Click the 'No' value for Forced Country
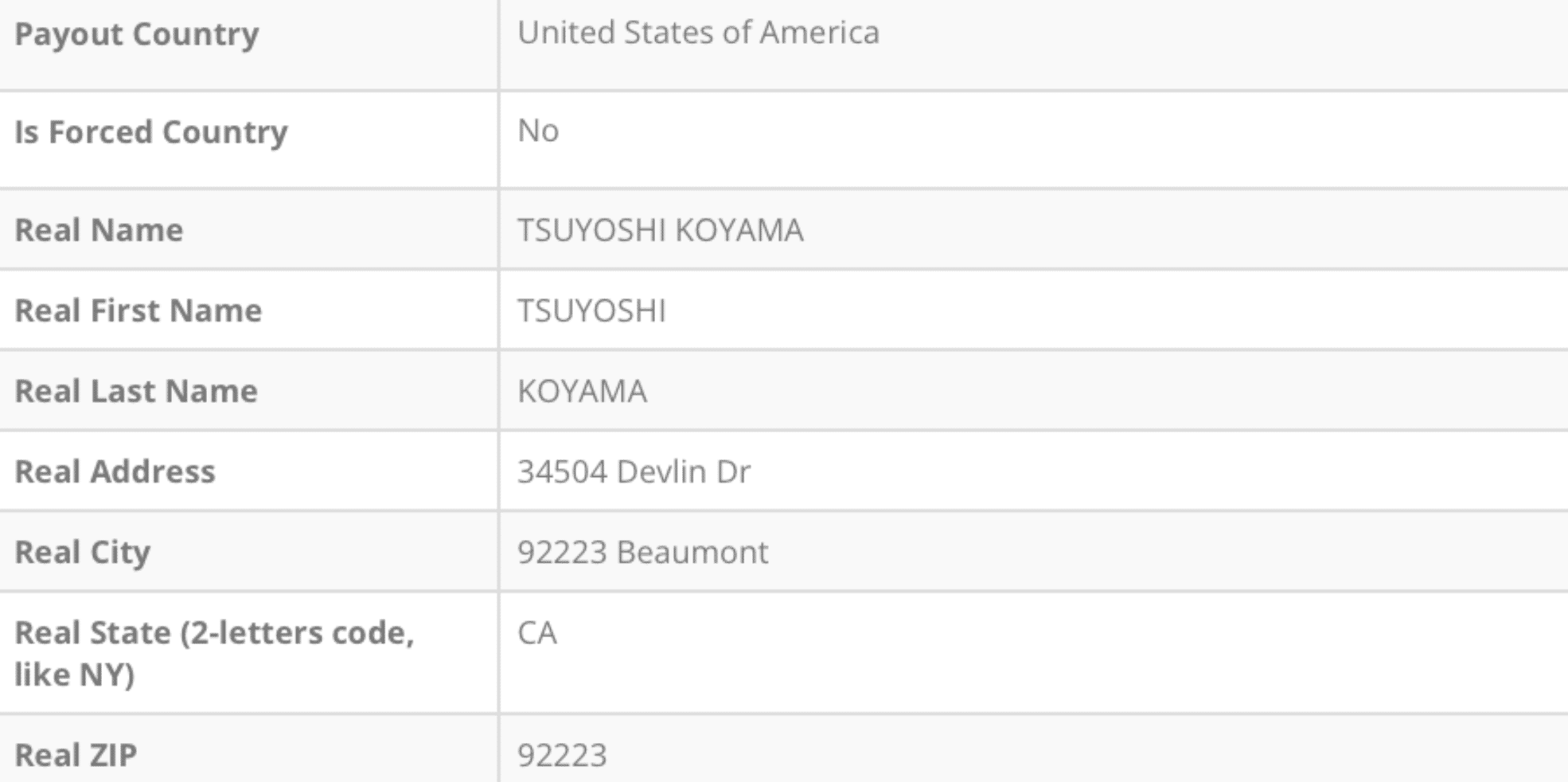The image size is (1568, 782). coord(538,131)
